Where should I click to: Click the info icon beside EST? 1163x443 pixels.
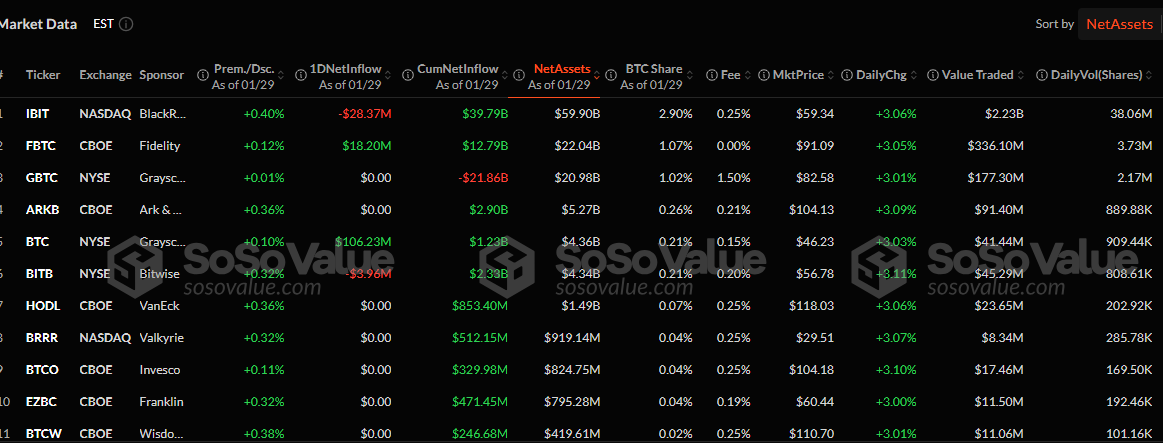tap(126, 24)
